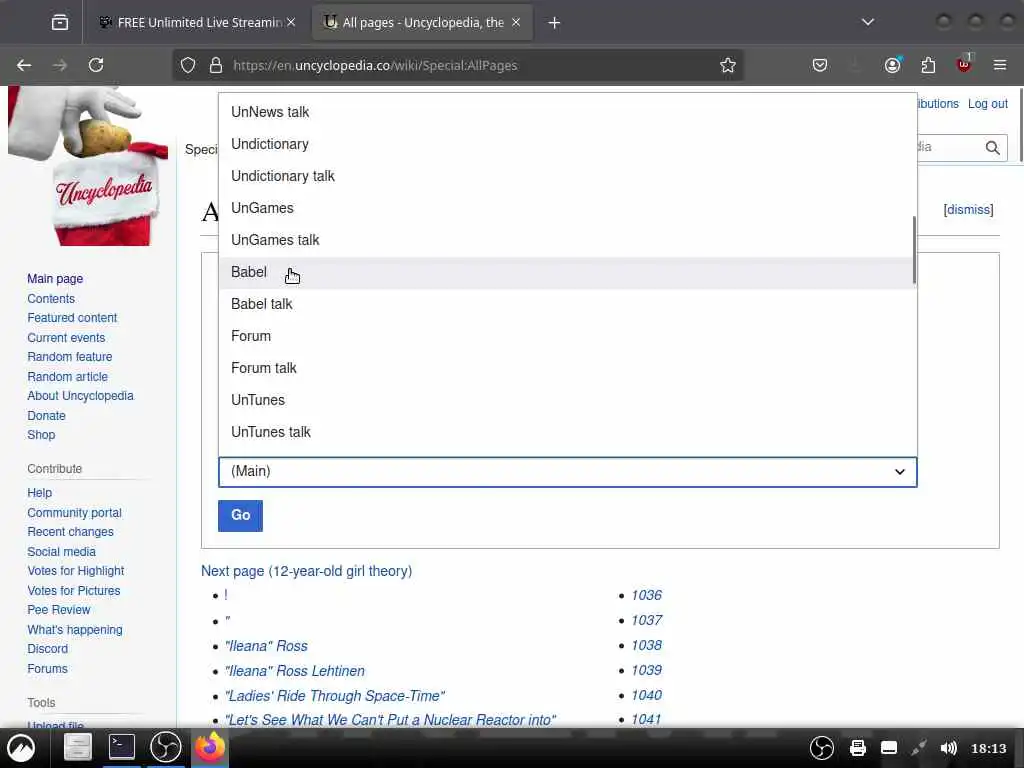Choose Forum talk namespace option
1024x768 pixels.
[567, 368]
